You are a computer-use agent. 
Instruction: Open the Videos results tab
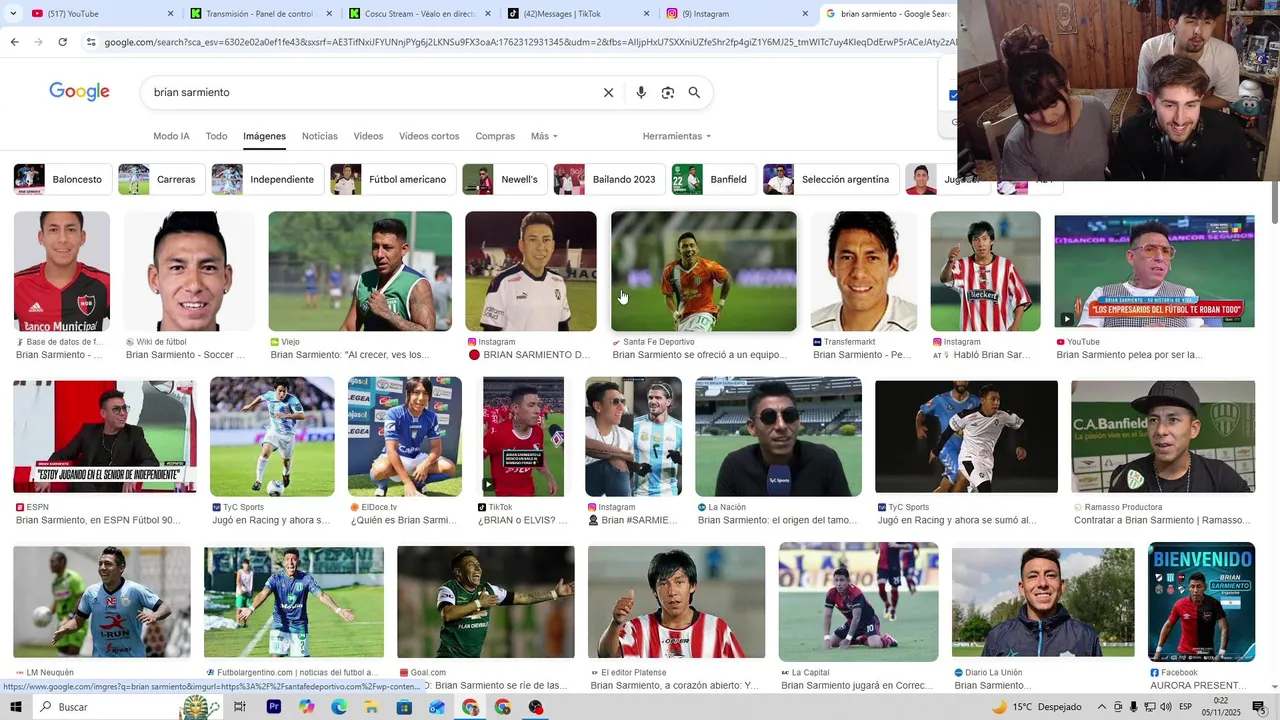point(368,136)
